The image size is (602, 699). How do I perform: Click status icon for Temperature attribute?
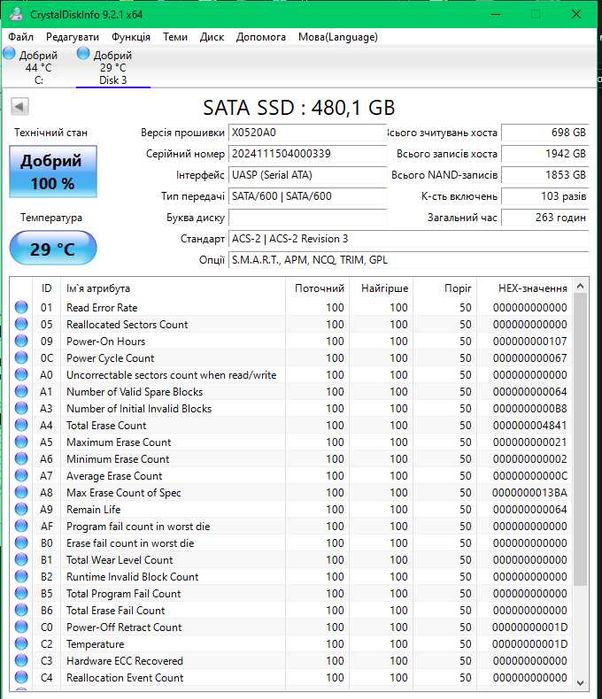[21, 644]
